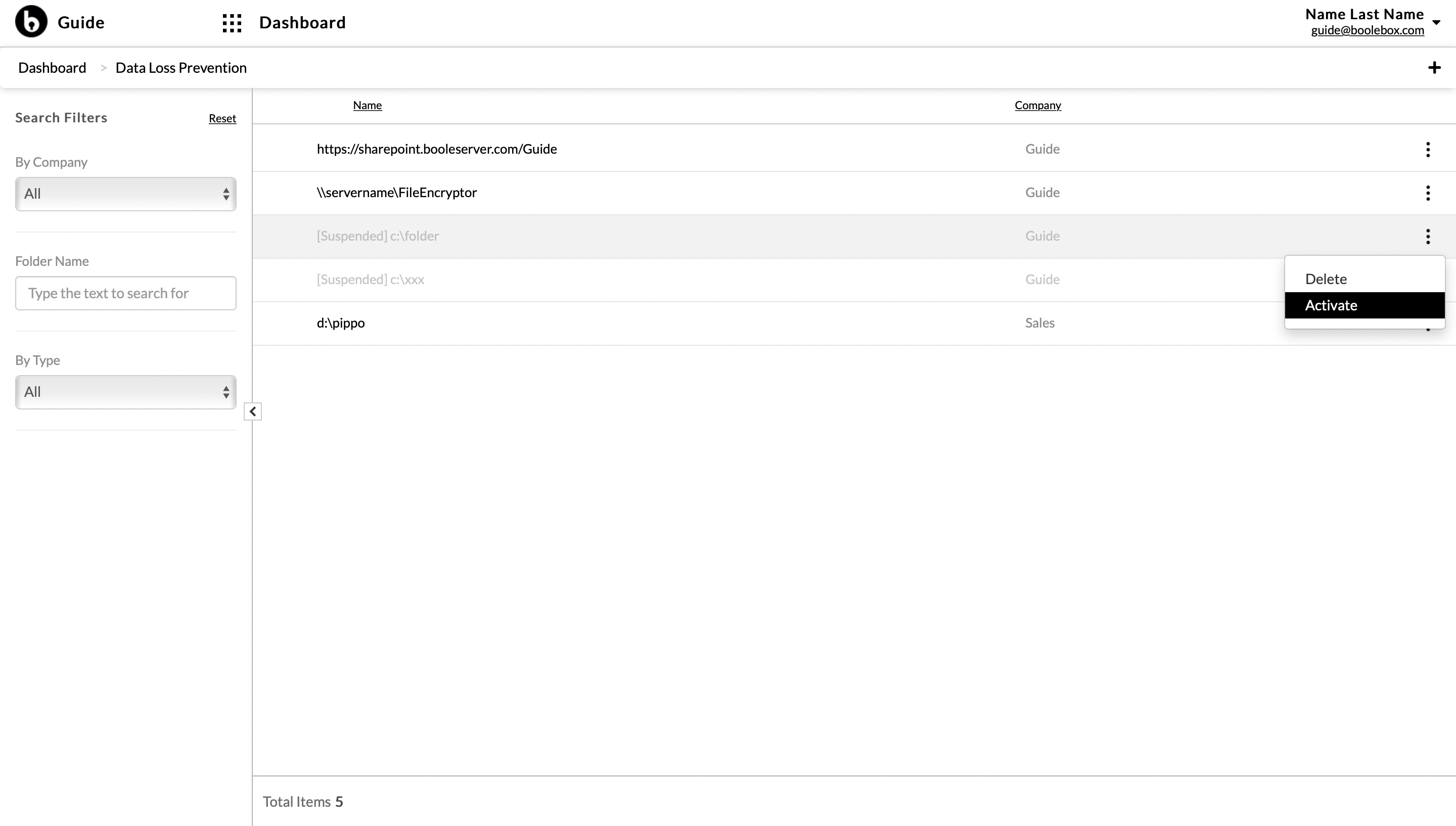
Task: Click three-dot menu for c:\folder row
Action: tap(1428, 236)
